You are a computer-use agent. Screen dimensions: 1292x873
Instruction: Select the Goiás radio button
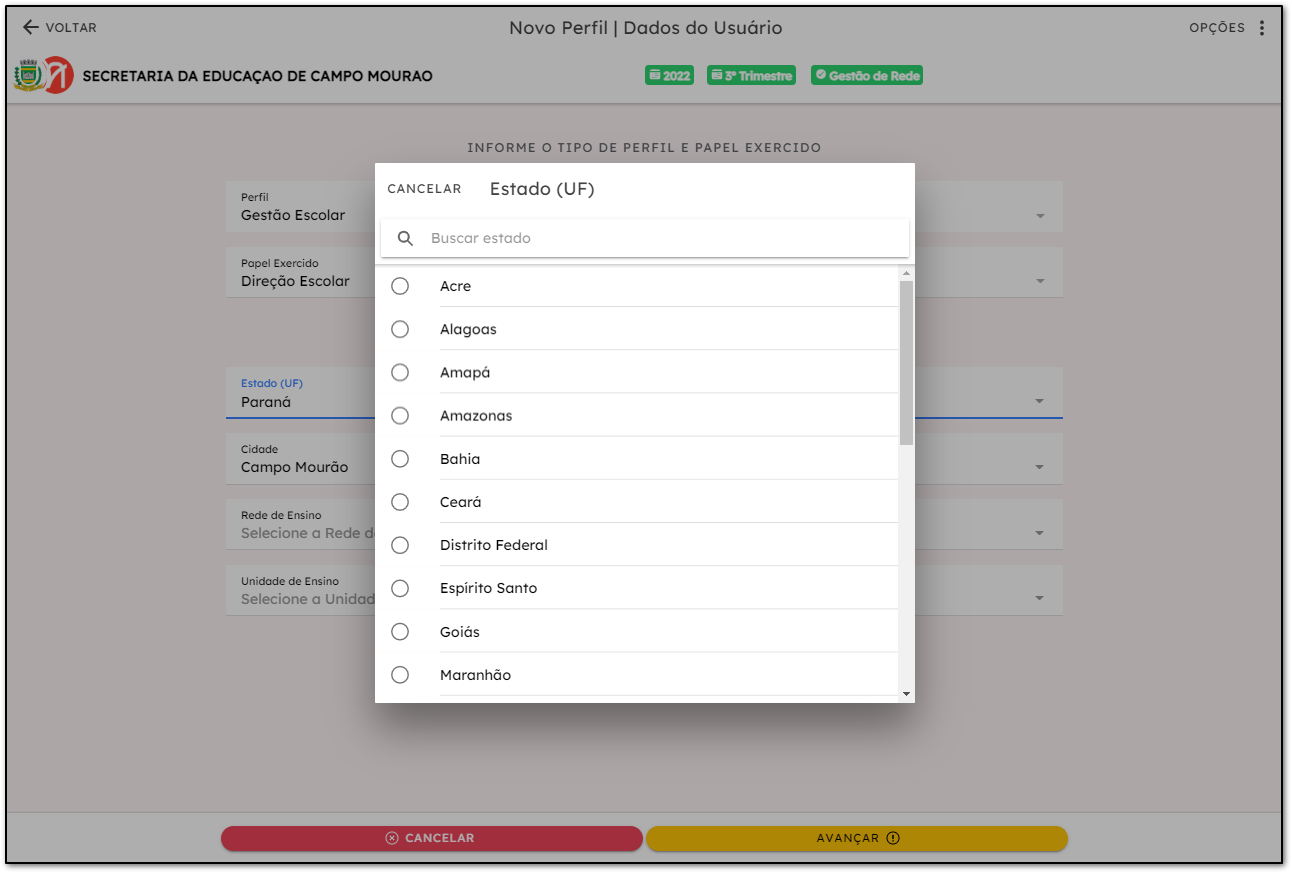pyautogui.click(x=400, y=632)
